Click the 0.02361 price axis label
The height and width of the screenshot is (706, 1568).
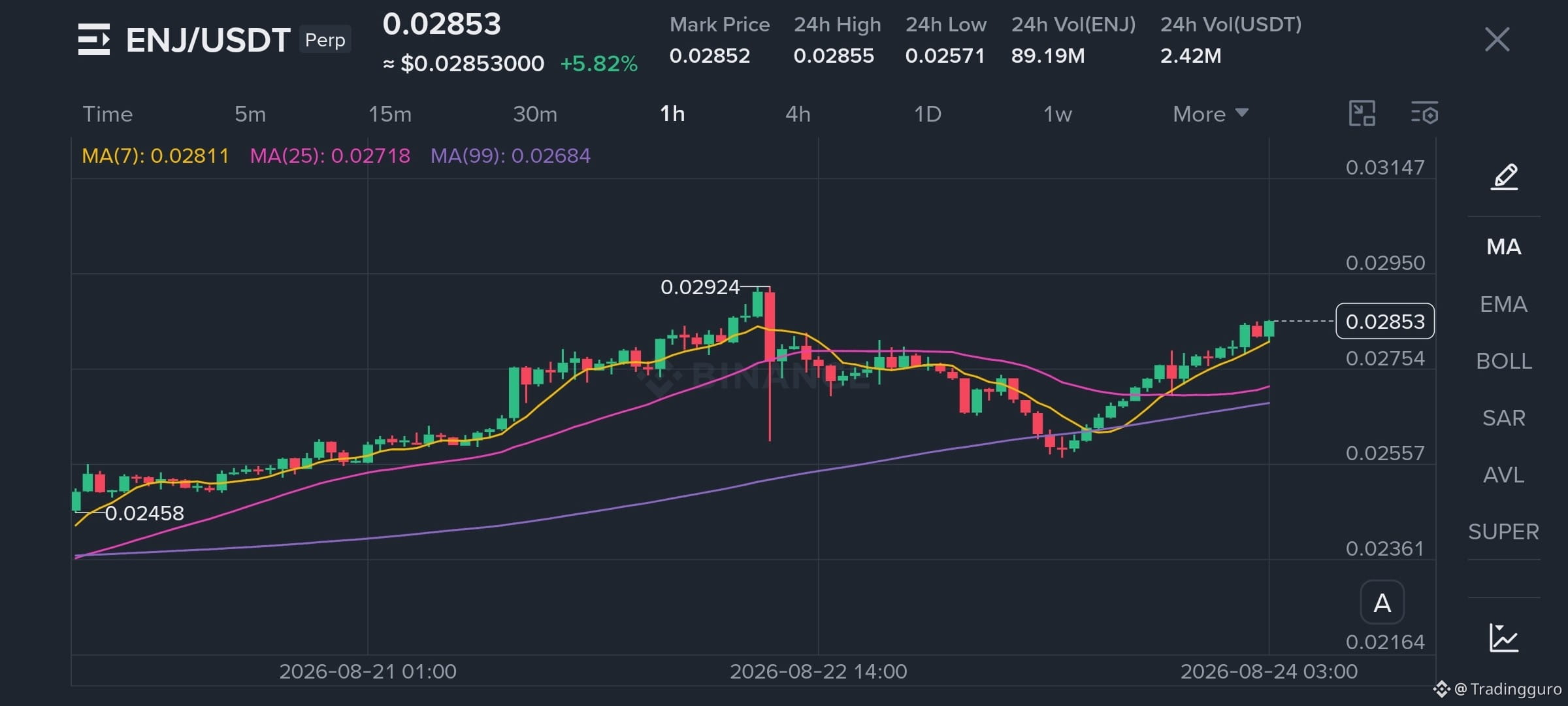[1385, 548]
